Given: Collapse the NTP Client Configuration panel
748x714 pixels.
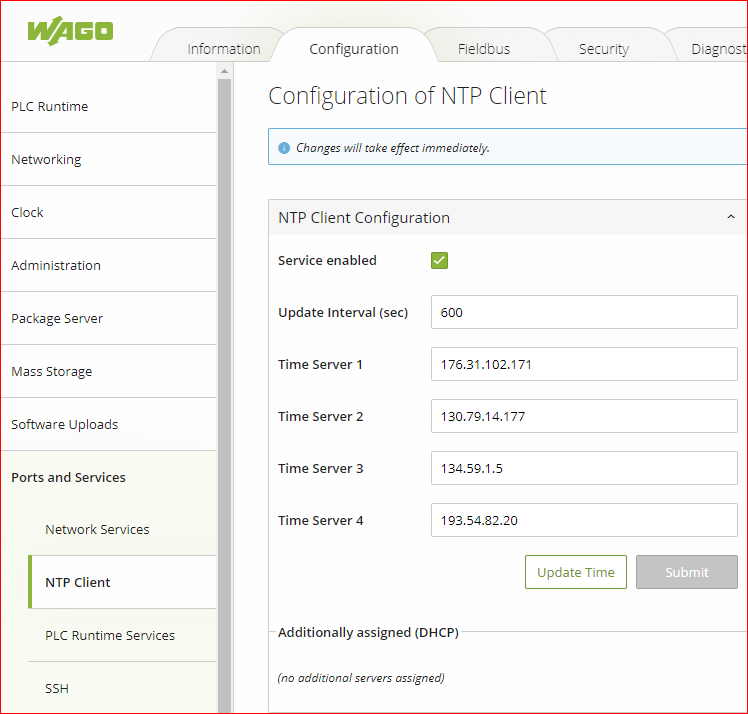Looking at the screenshot, I should 730,217.
